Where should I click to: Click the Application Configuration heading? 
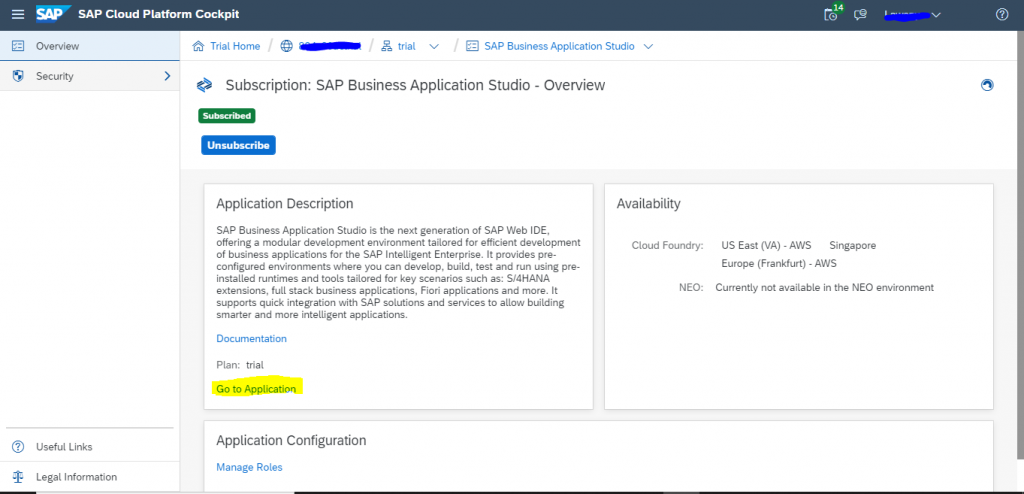point(291,440)
